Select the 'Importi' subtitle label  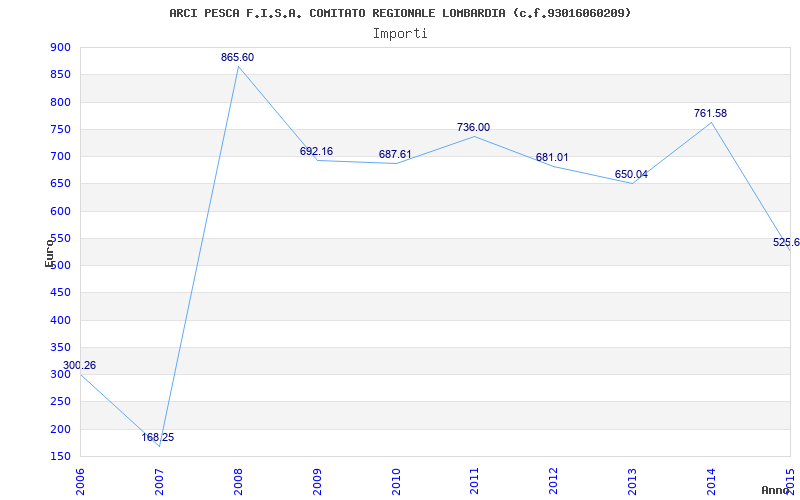point(400,34)
